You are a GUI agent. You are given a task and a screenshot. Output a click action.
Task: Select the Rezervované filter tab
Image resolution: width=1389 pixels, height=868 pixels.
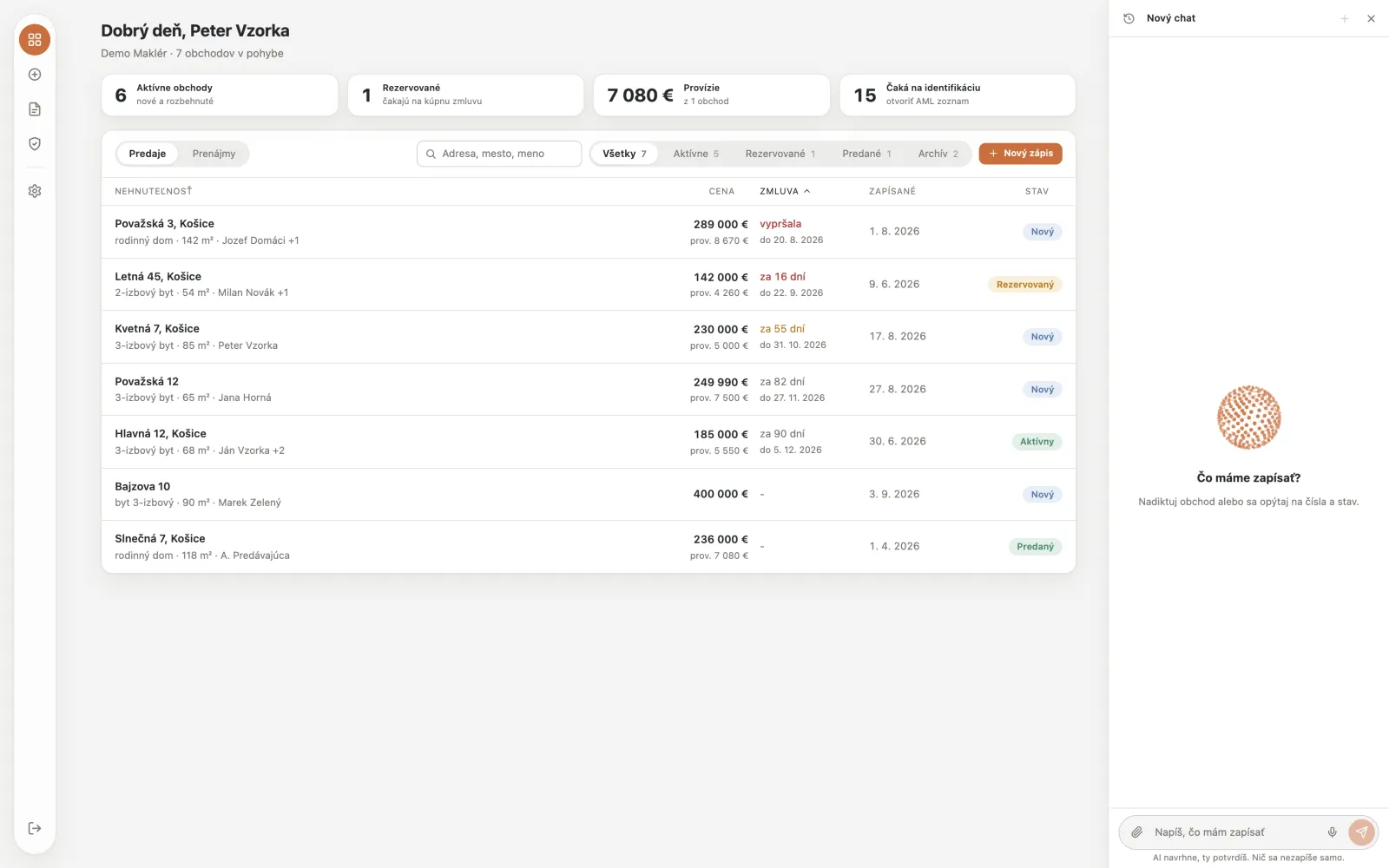click(780, 154)
